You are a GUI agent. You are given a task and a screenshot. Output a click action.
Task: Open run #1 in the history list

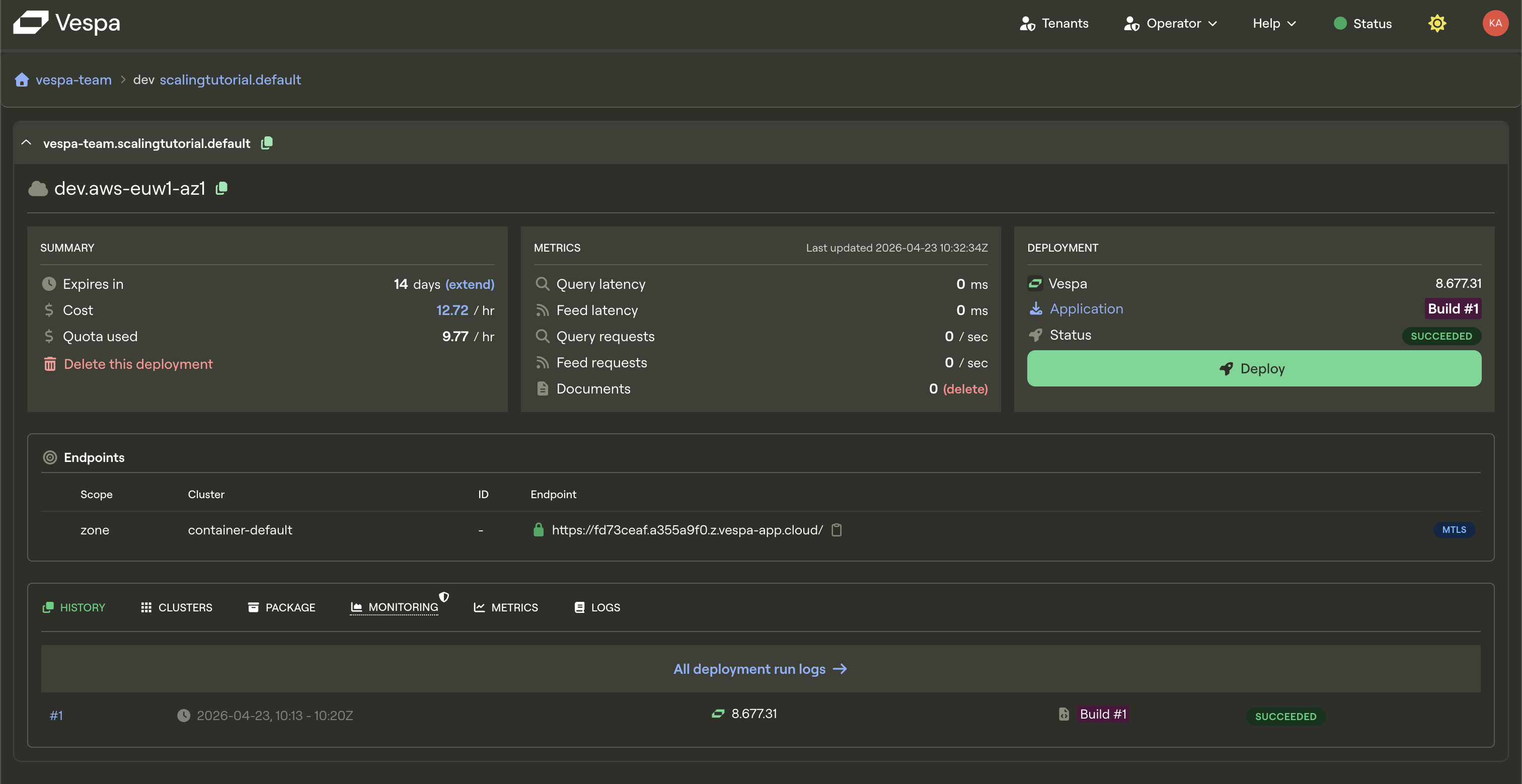[57, 715]
